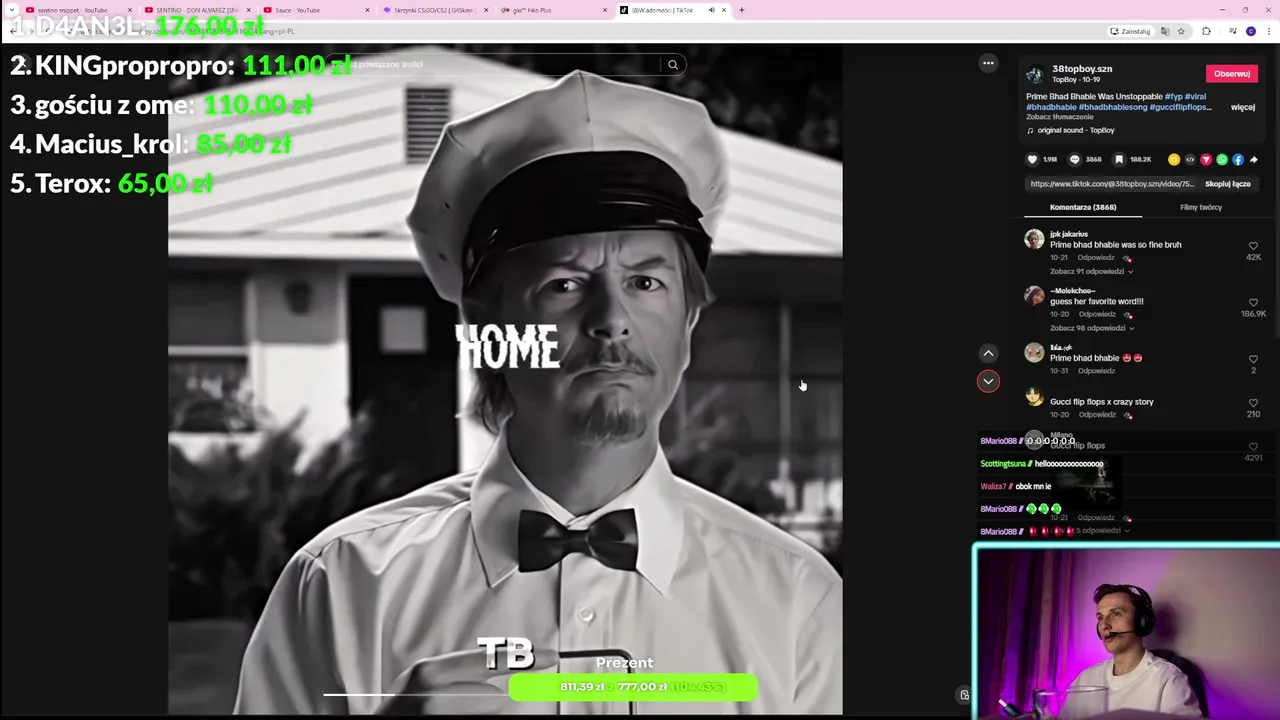
Task: Switch to 'SENTINO - DON ALVAREZ' tab
Action: (x=196, y=10)
